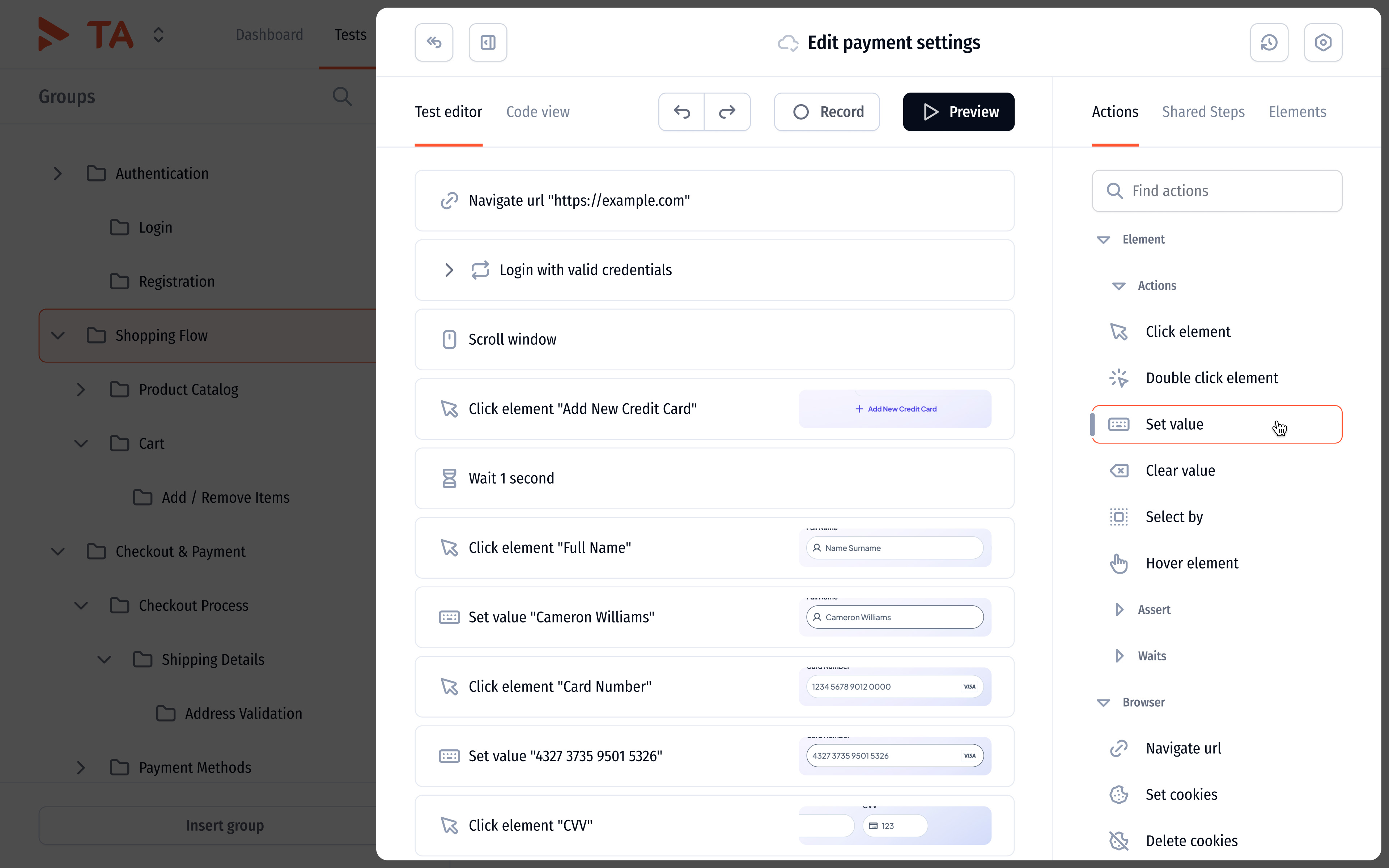1389x868 pixels.
Task: Go to the Dashboard nav item
Action: click(x=269, y=35)
